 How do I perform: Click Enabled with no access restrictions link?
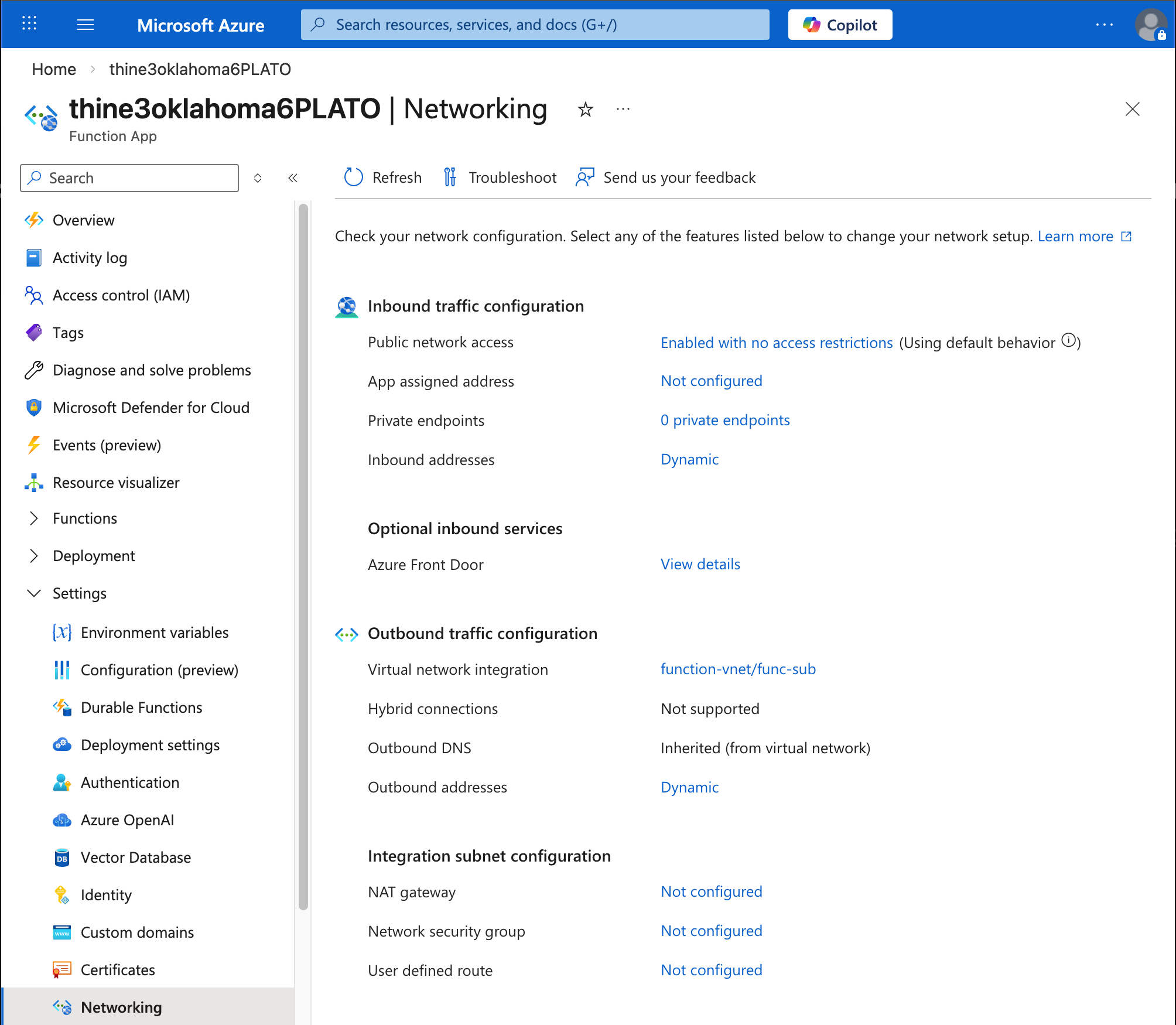click(777, 343)
